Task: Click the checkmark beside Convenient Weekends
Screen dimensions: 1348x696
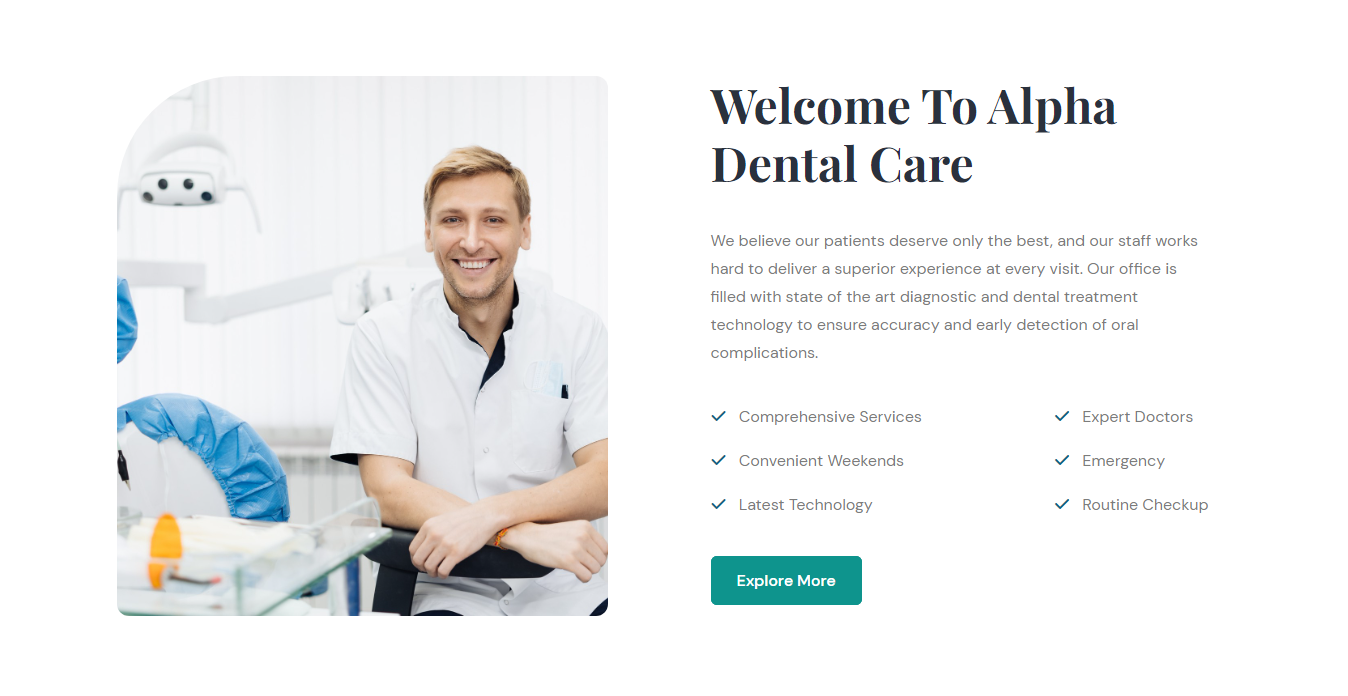Action: (x=718, y=460)
